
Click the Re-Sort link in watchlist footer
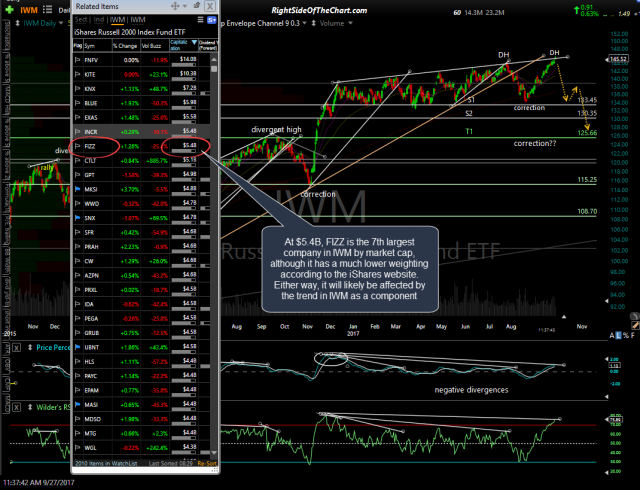207,463
